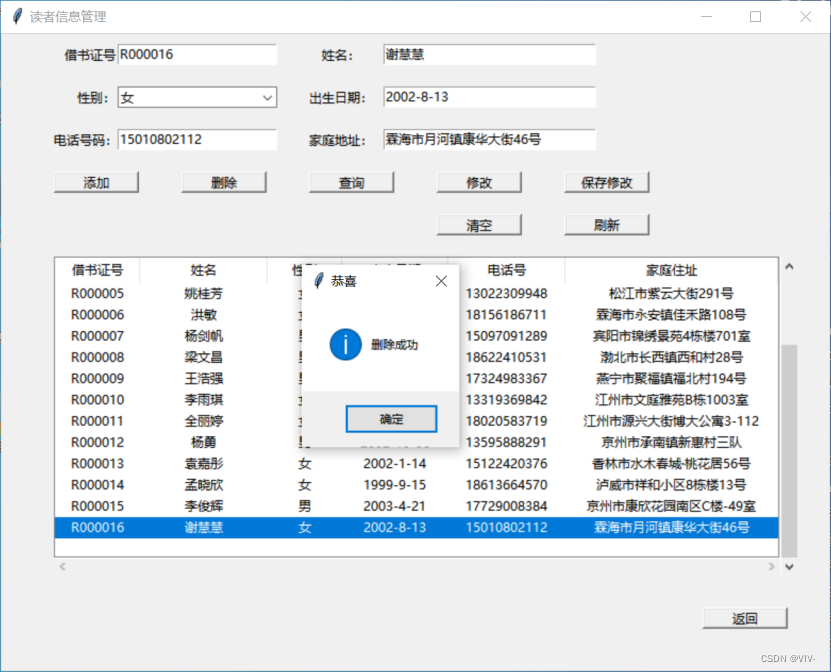
Task: Click the 查询 button
Action: click(x=351, y=182)
